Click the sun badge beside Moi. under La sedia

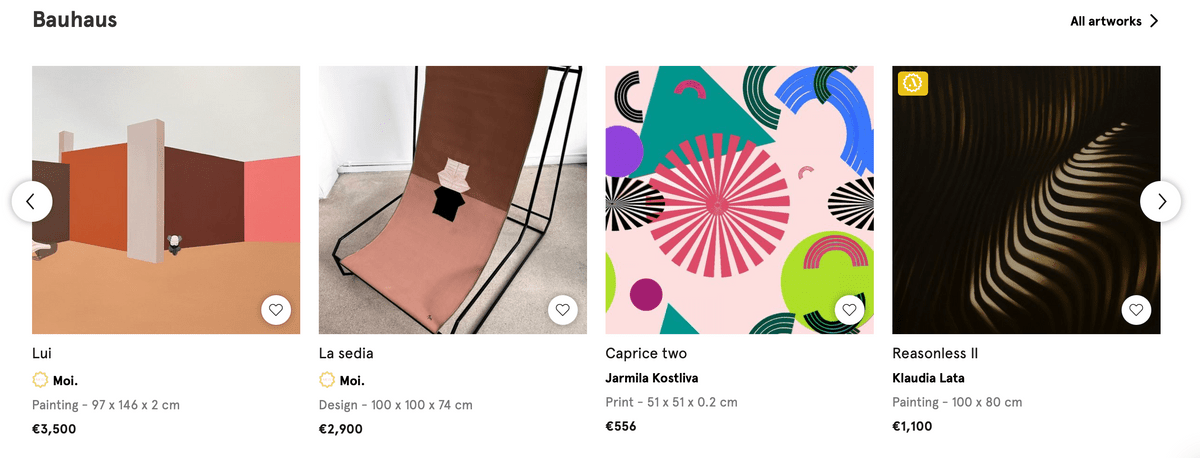coord(327,380)
